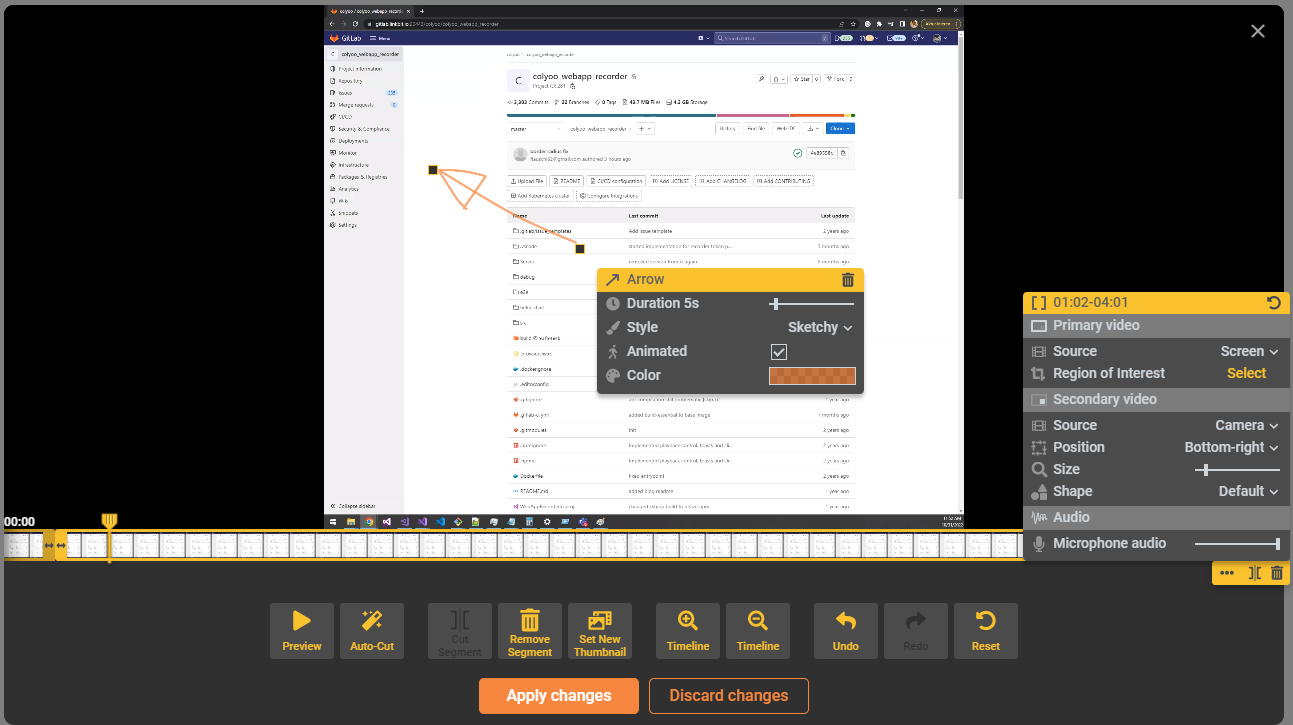Click the Redo button
The height and width of the screenshot is (725, 1293).
916,631
